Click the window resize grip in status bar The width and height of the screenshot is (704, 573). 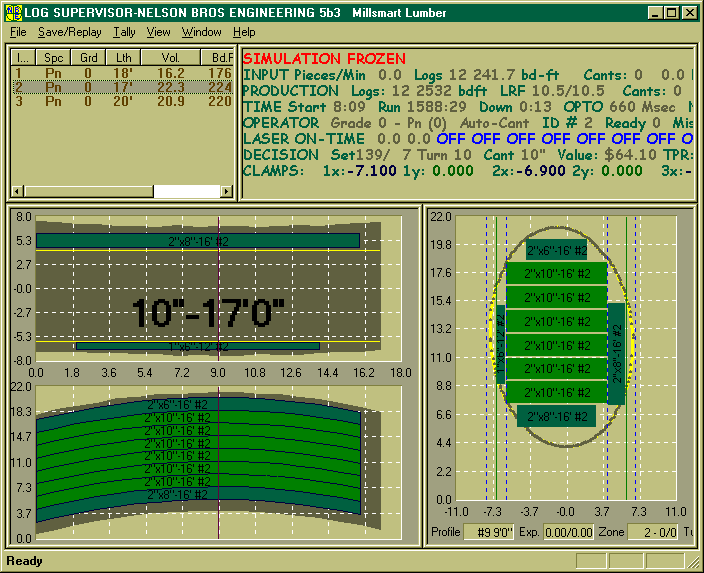694,562
